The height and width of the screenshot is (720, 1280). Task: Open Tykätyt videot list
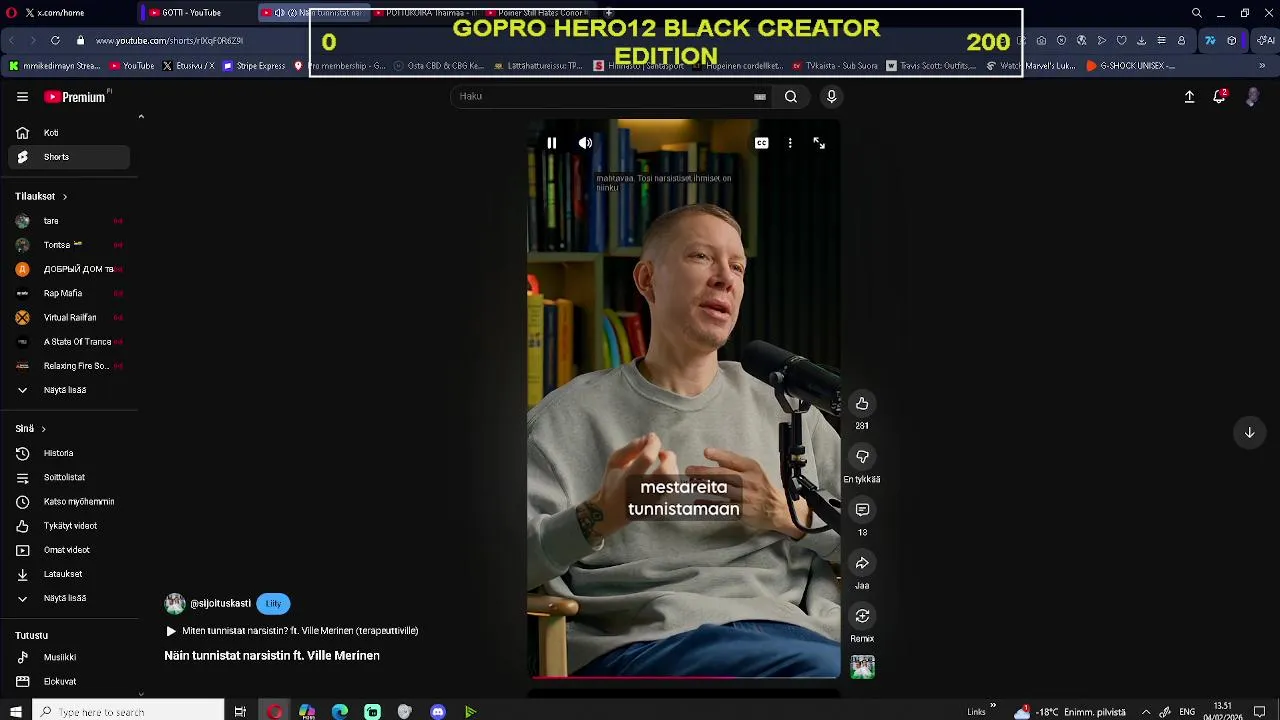(x=69, y=526)
